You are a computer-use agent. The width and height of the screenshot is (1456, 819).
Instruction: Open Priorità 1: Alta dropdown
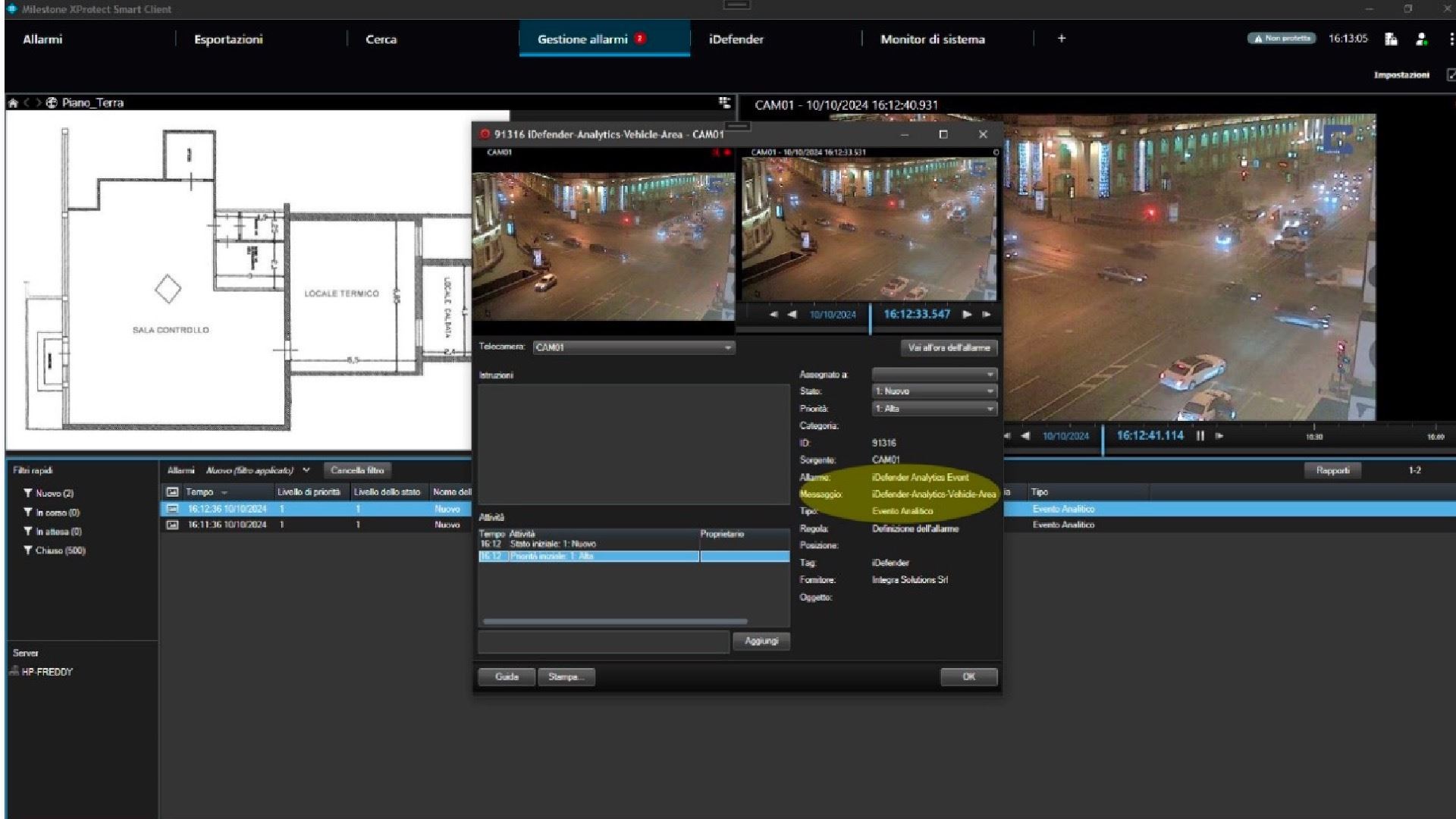(x=934, y=409)
